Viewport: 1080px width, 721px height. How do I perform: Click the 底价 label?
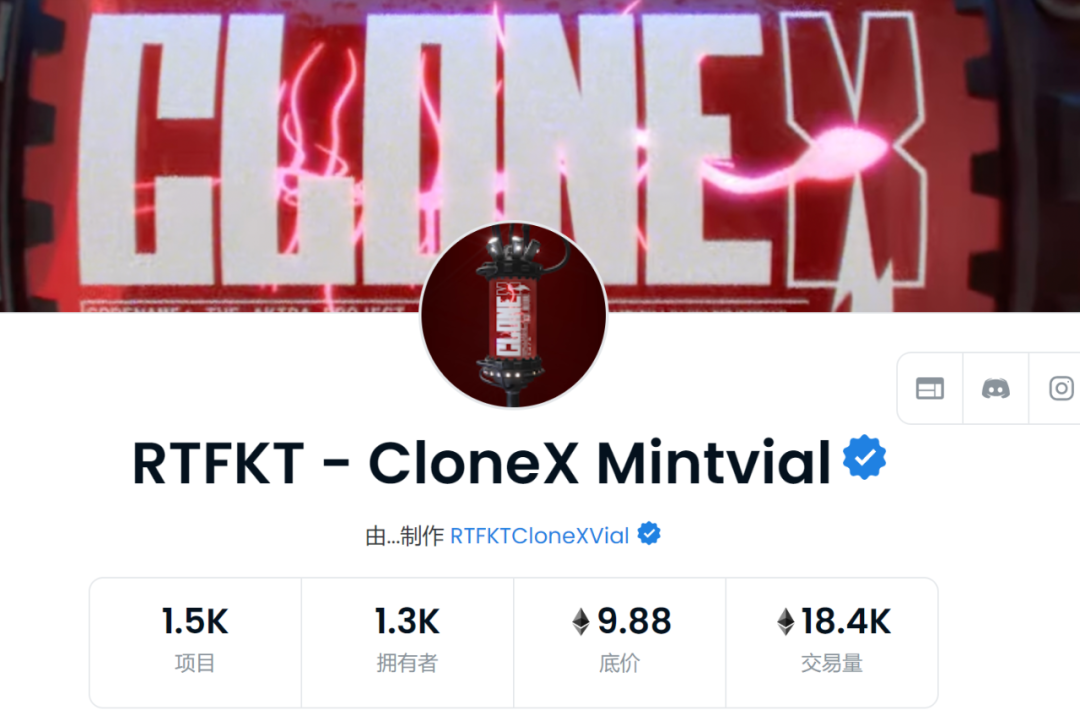619,663
